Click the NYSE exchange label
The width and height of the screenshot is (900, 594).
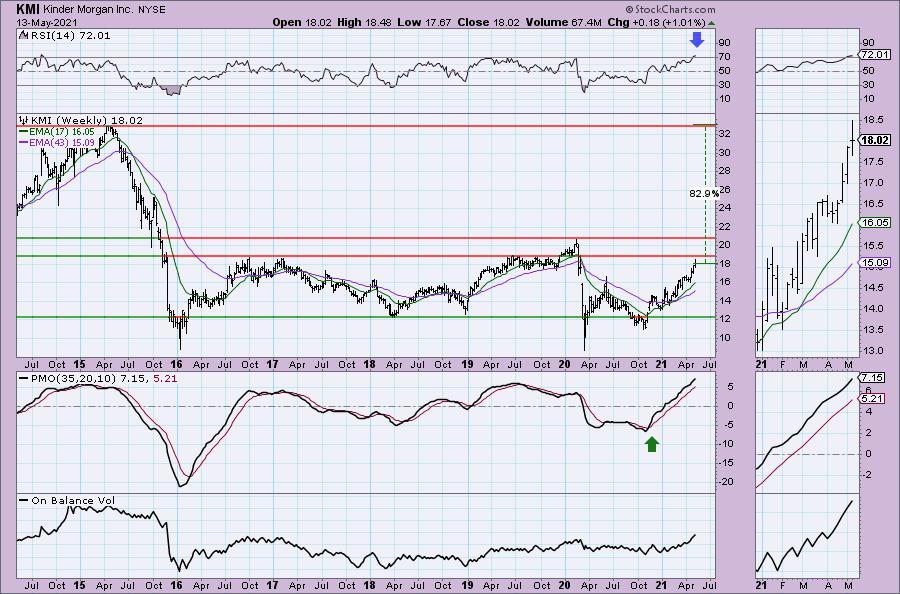coord(152,10)
